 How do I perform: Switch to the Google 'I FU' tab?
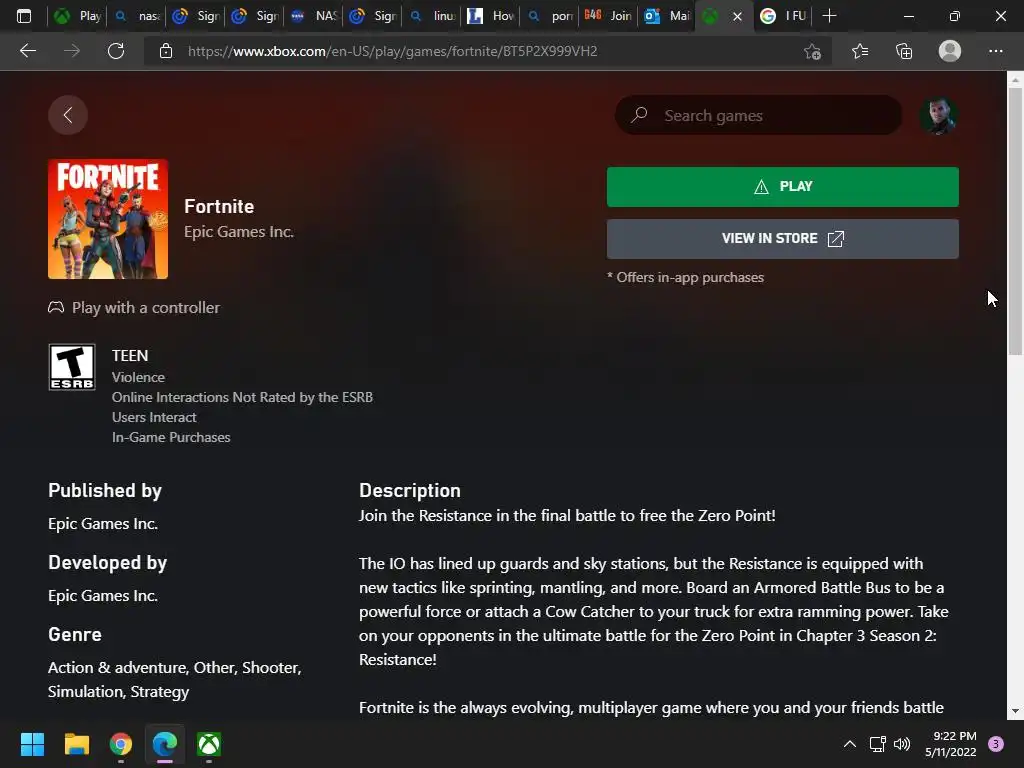point(783,16)
